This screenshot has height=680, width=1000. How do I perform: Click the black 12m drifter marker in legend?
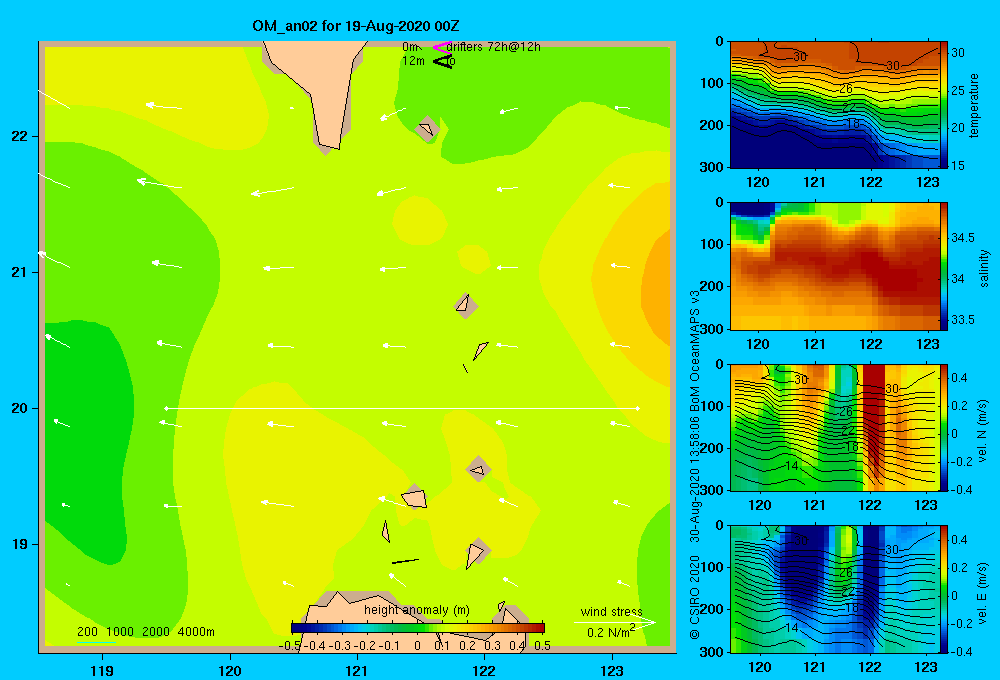pyautogui.click(x=443, y=61)
